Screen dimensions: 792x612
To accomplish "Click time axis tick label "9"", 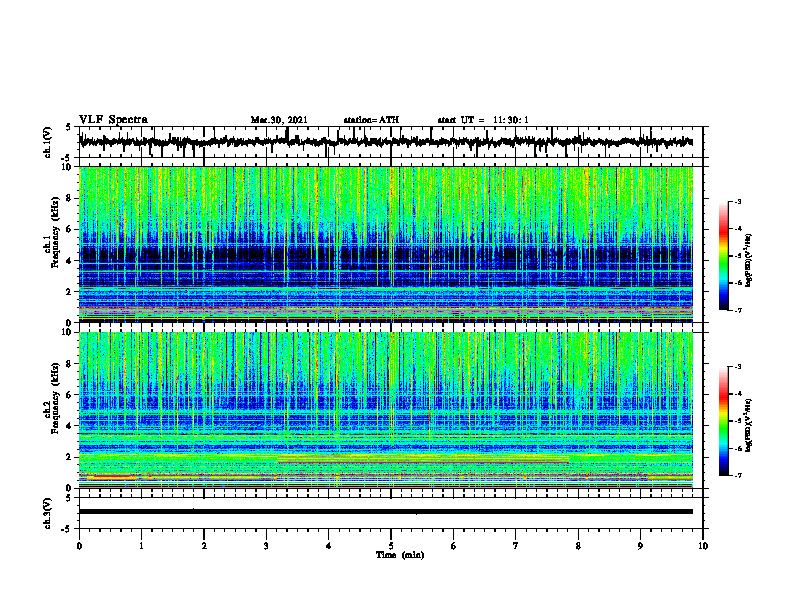I will point(640,546).
